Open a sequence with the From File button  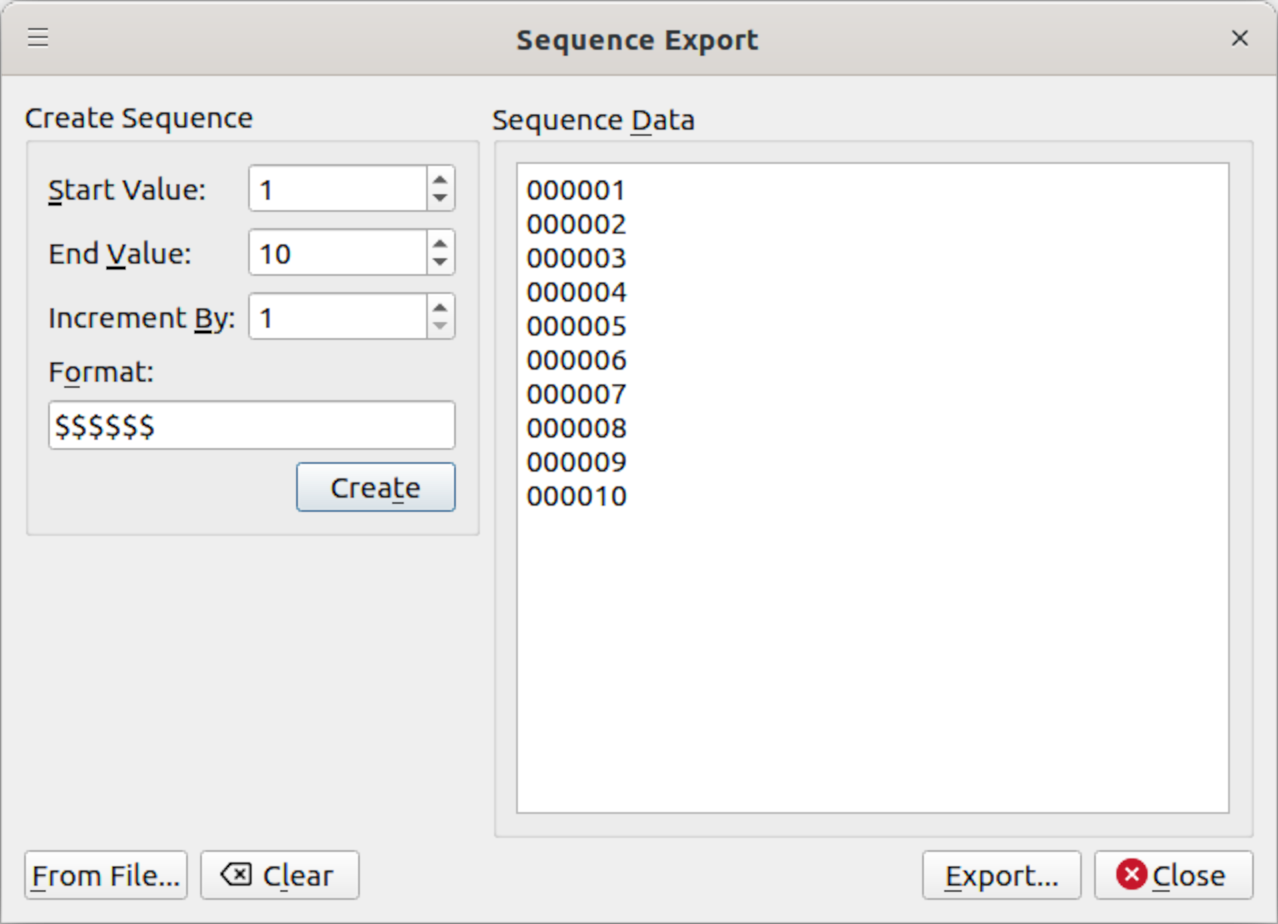tap(104, 875)
